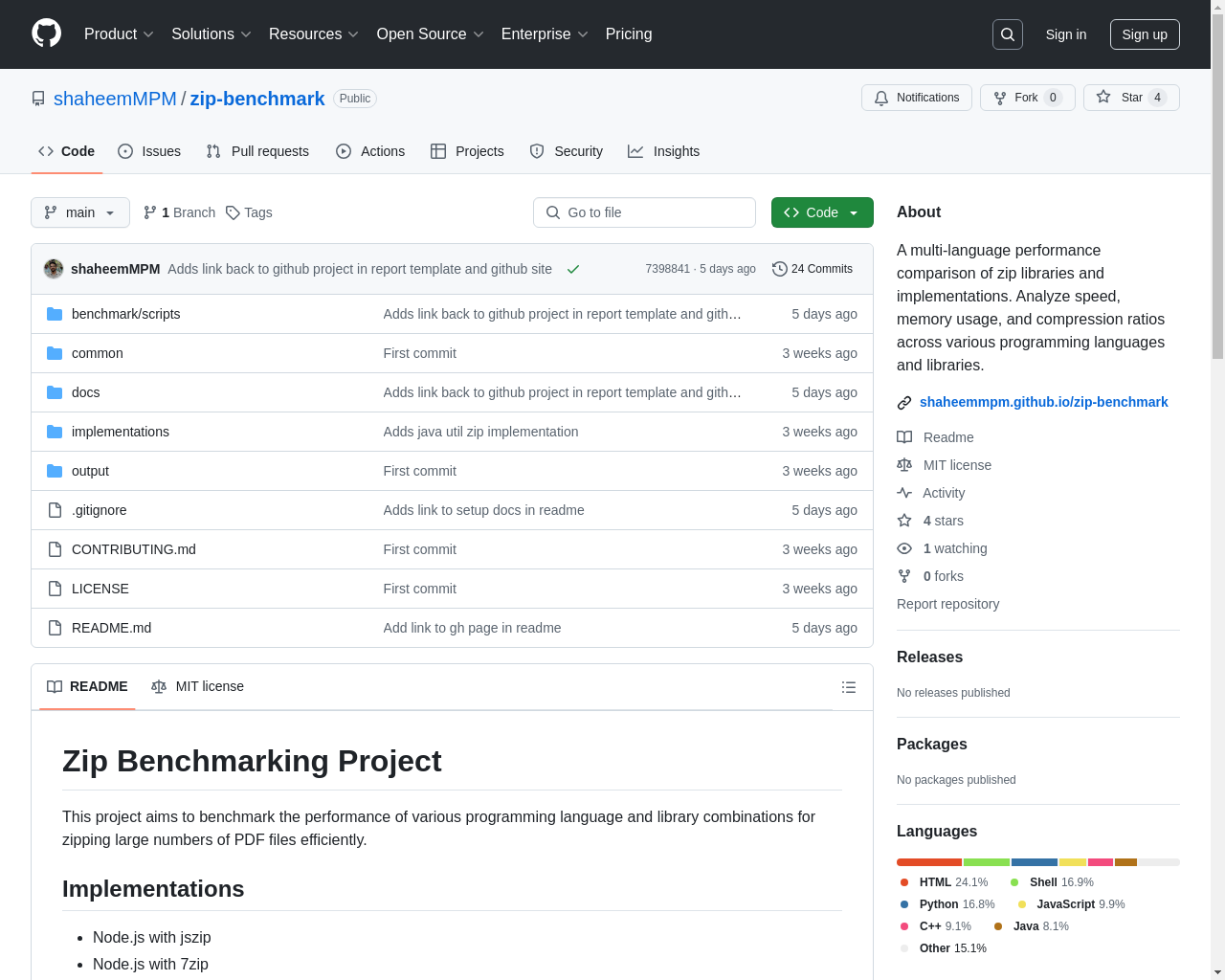
Task: Open the main branch selector dropdown
Action: (80, 212)
